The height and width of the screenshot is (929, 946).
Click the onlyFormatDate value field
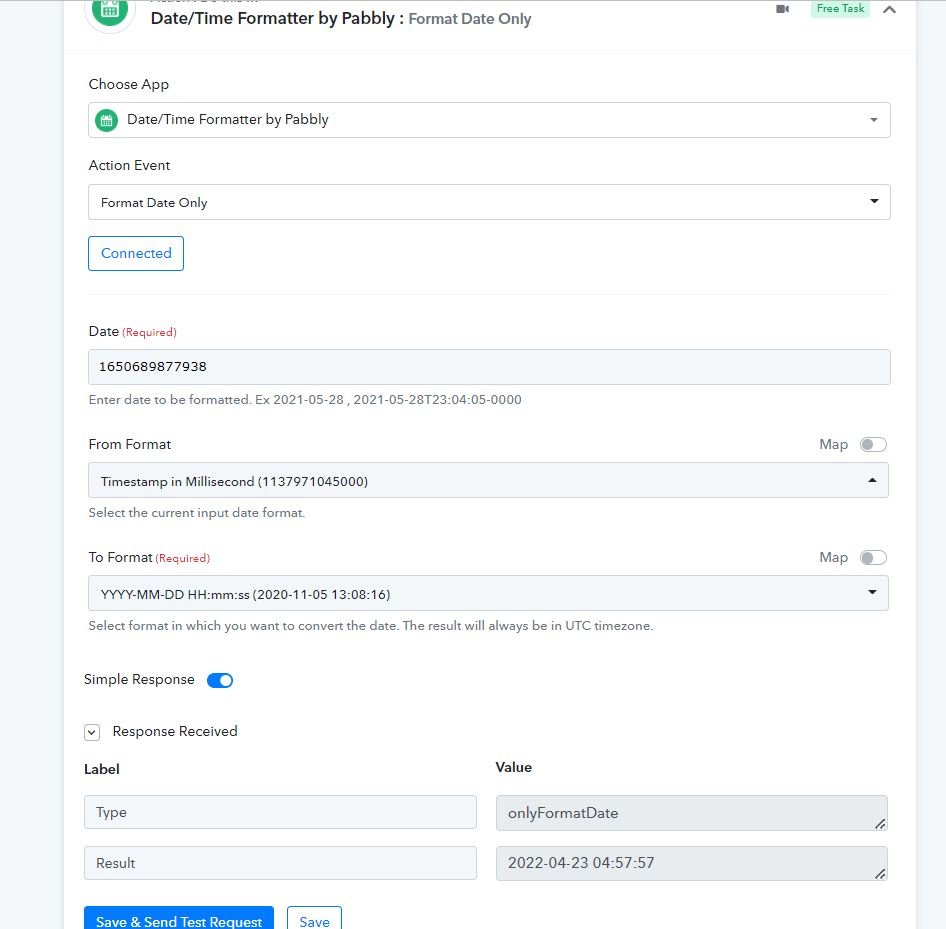[x=691, y=813]
